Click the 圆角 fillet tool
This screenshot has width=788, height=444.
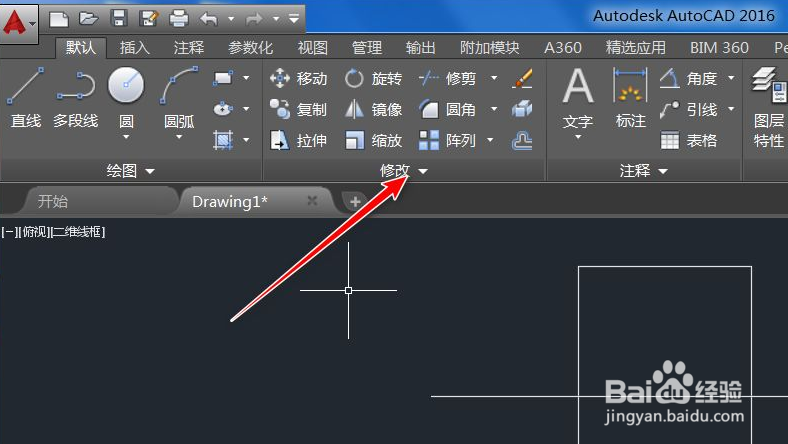pos(447,109)
